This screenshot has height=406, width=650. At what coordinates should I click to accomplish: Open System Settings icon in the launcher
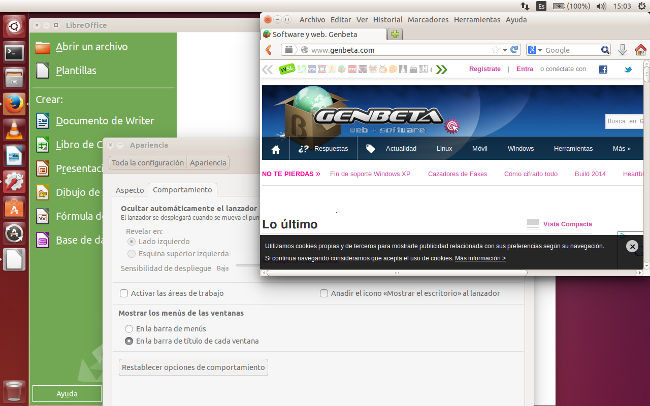[14, 182]
